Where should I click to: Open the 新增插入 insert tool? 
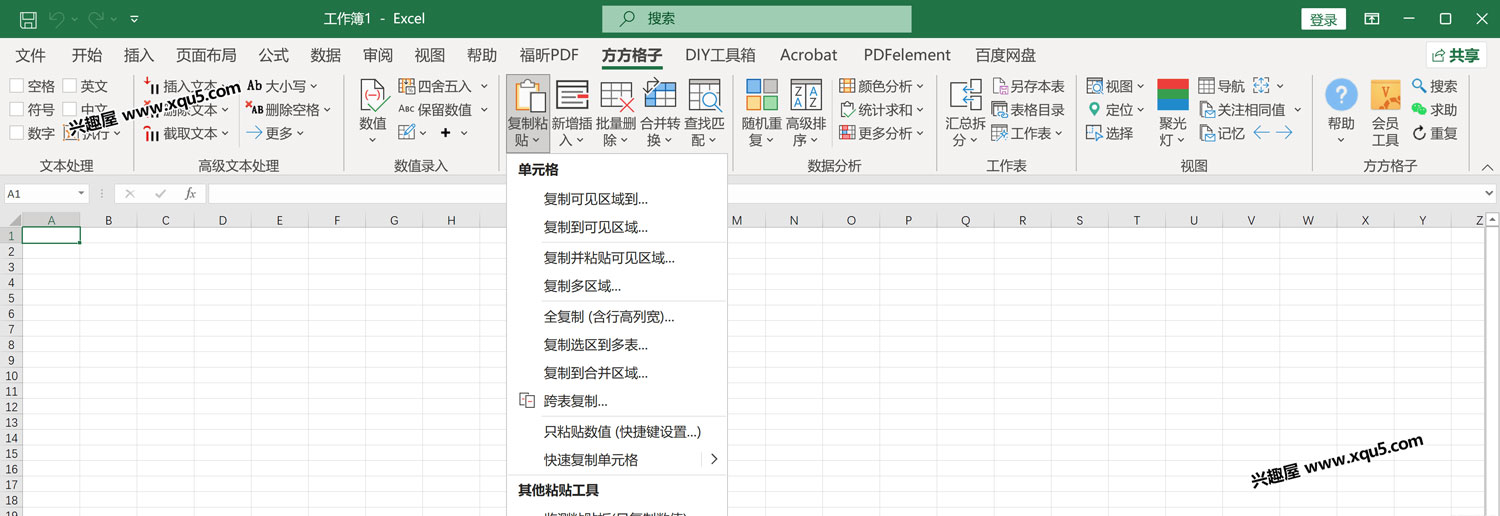pyautogui.click(x=572, y=113)
